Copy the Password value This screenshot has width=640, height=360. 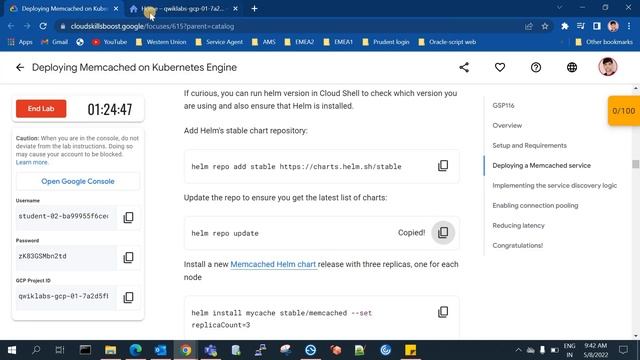128,257
